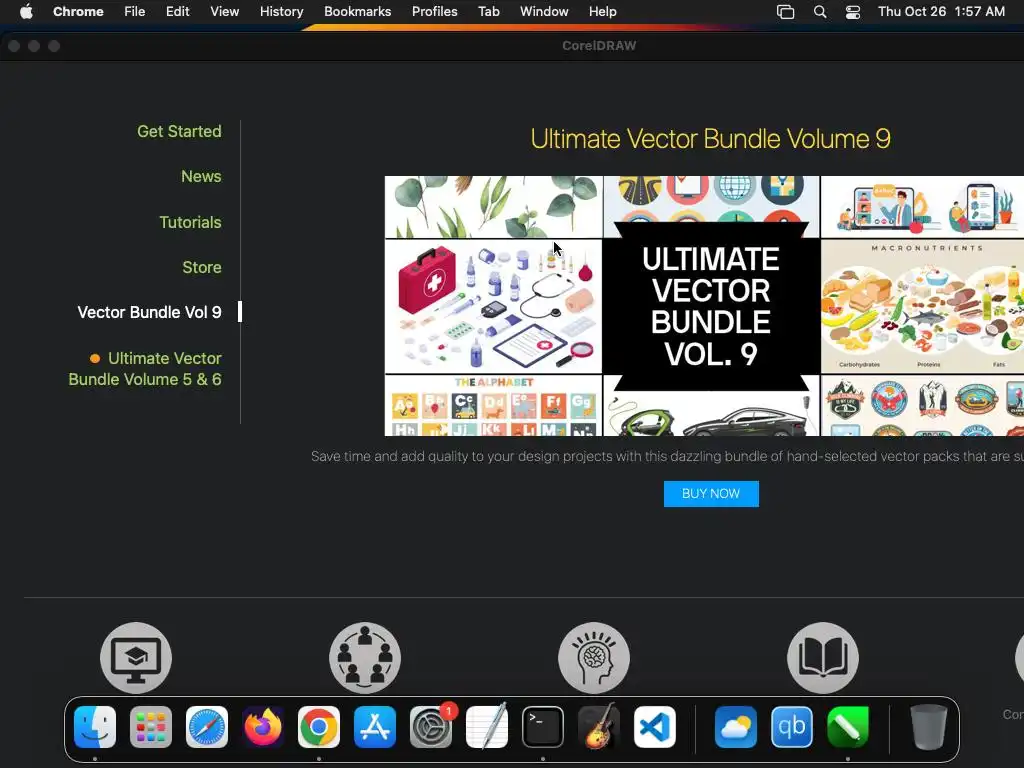Click the Alphabet vector pack thumbnail
1024x768 pixels.
coord(493,406)
